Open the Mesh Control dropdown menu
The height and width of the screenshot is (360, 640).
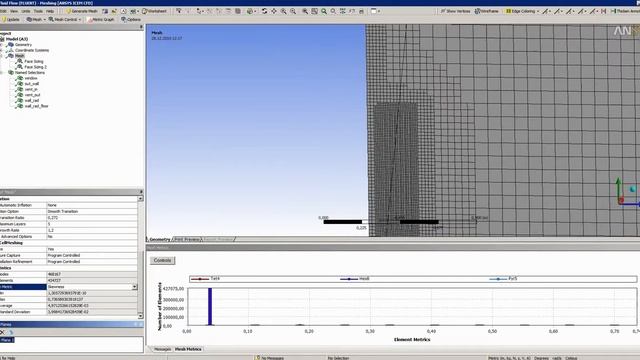tap(65, 20)
